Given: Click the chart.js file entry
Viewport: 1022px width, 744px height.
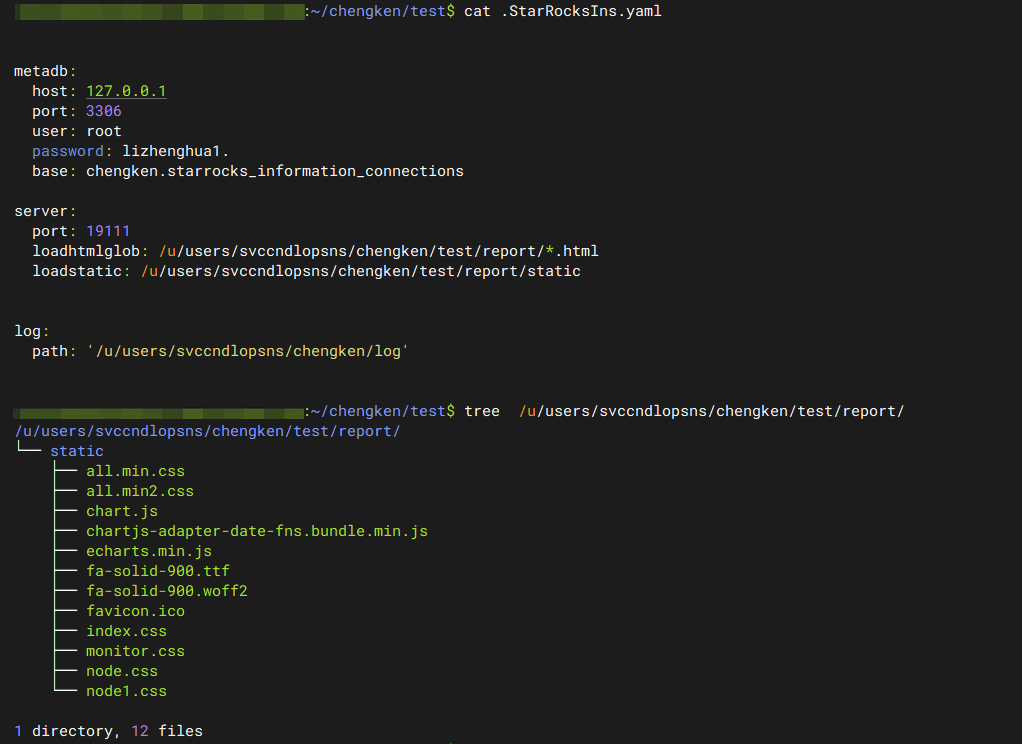Looking at the screenshot, I should (x=121, y=511).
